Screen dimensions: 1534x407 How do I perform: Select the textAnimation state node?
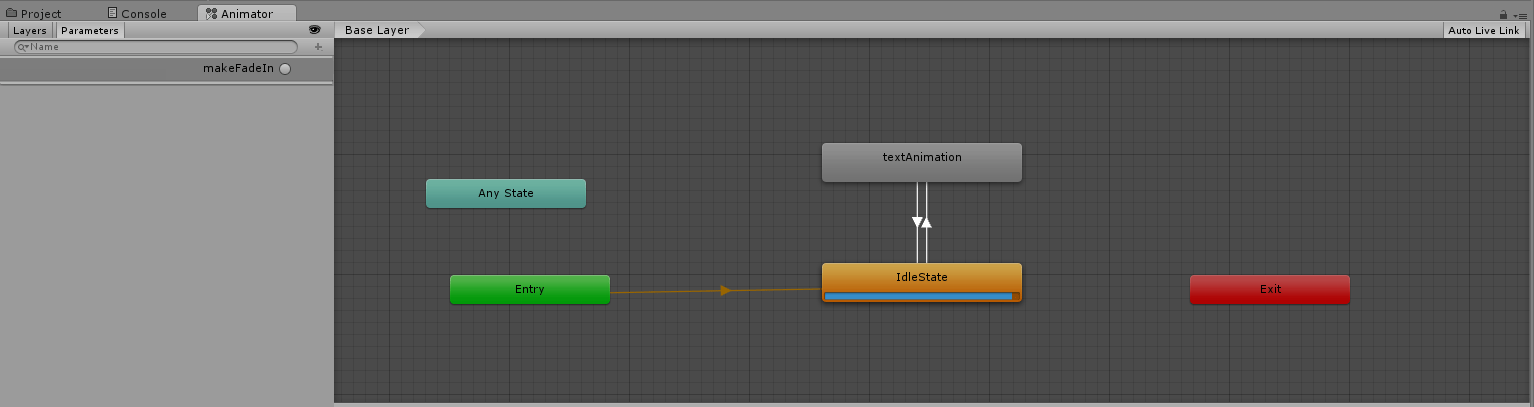click(x=922, y=163)
